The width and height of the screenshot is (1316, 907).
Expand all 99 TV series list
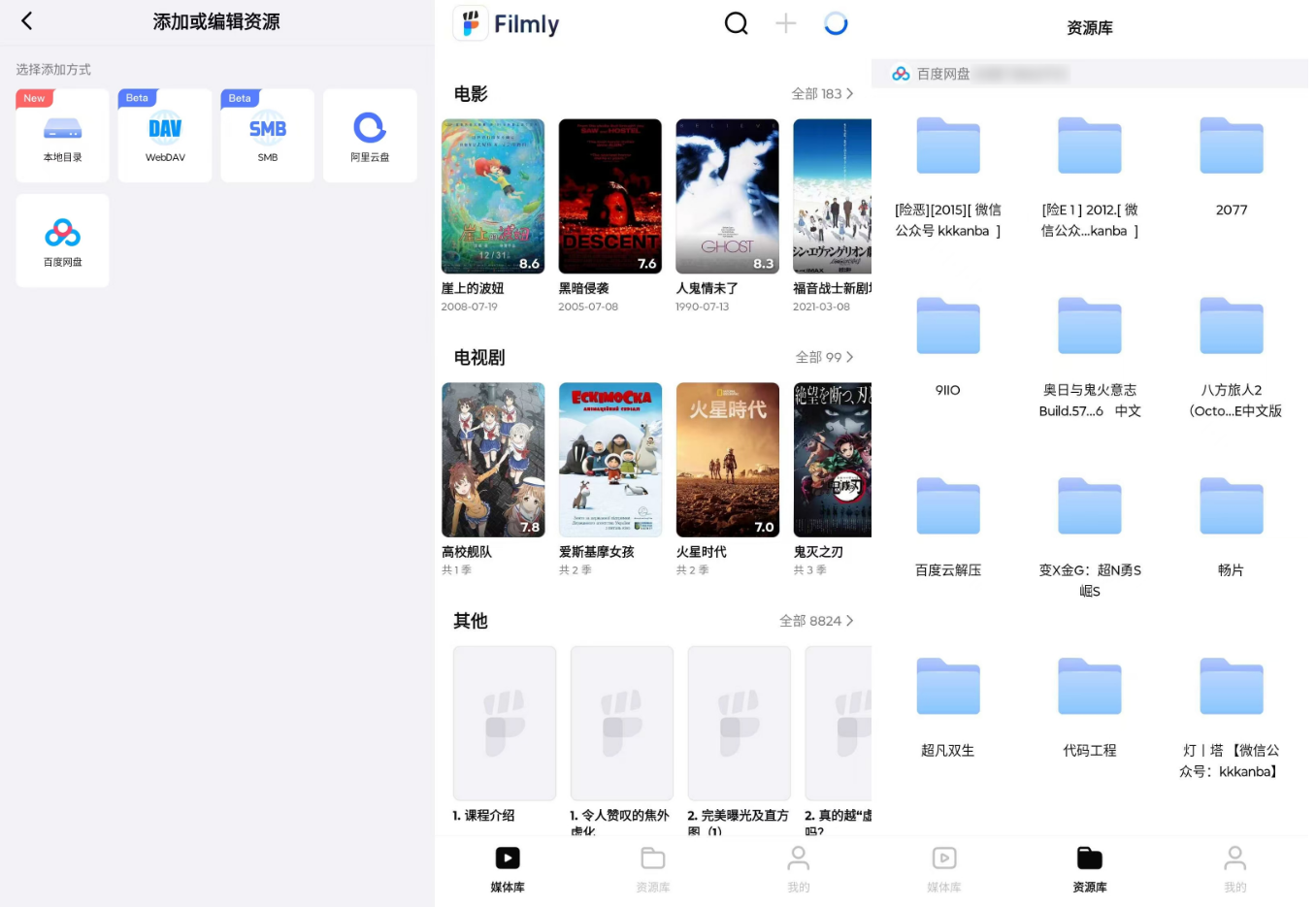[x=824, y=358]
